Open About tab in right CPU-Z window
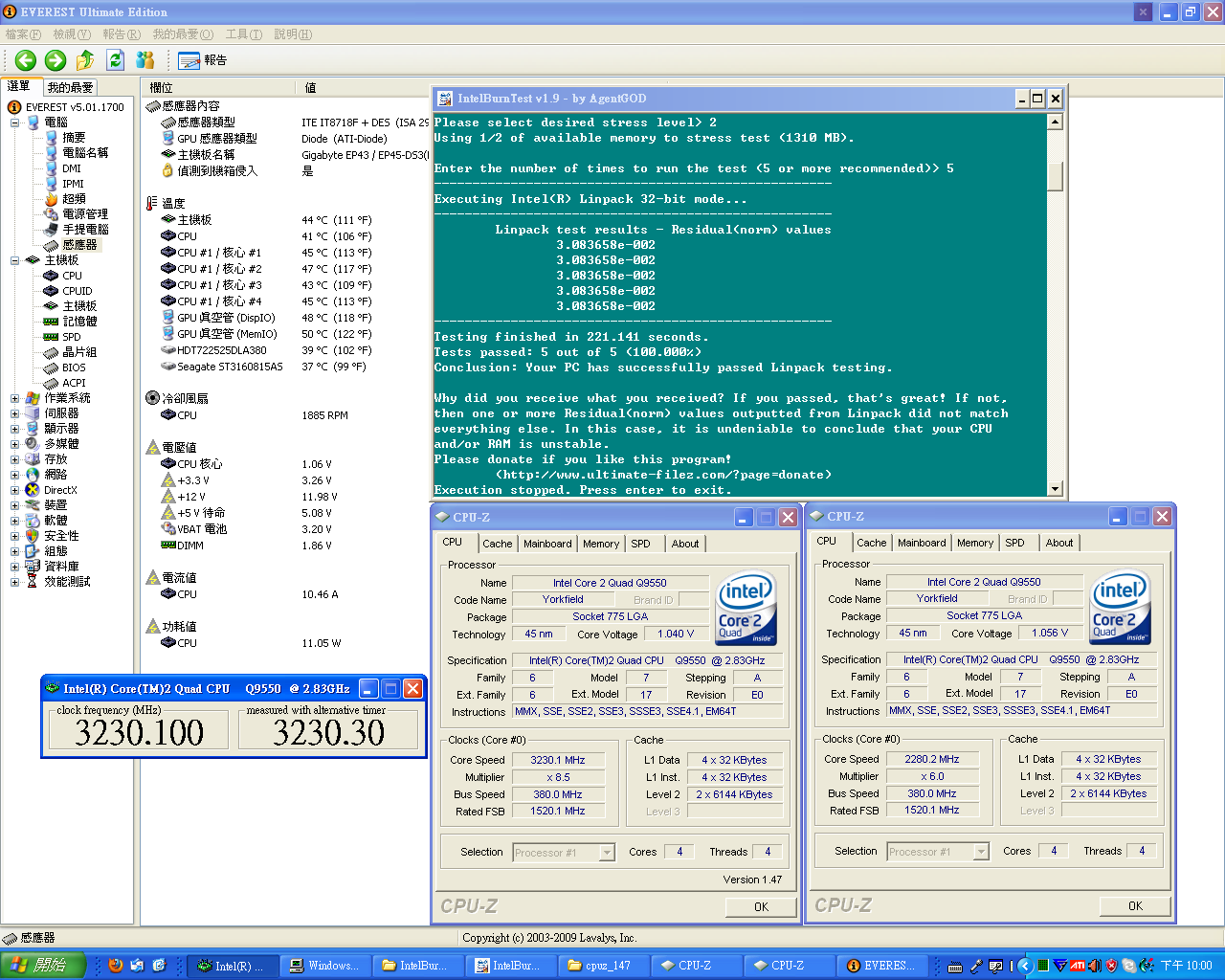The height and width of the screenshot is (980, 1225). 1059,543
